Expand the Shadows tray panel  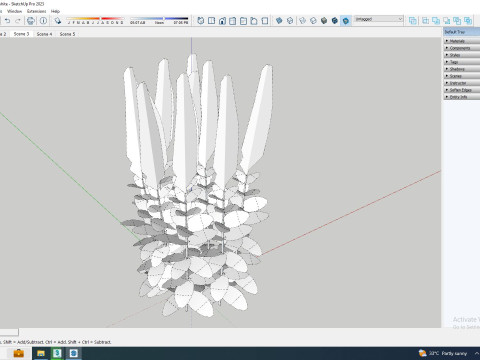click(462, 69)
